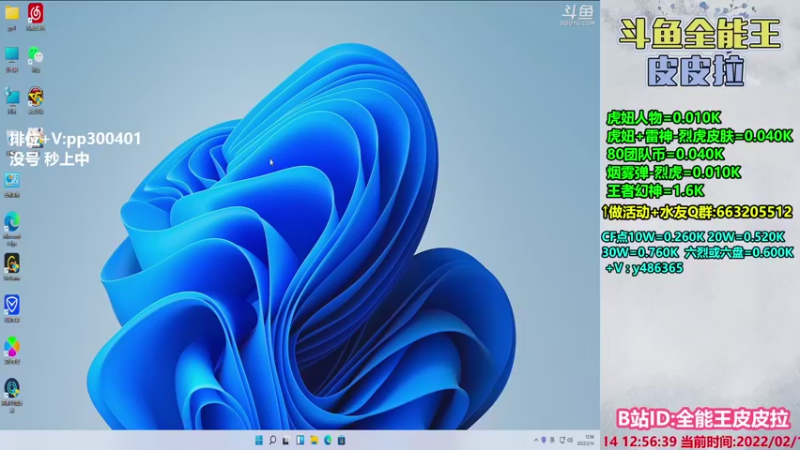Image resolution: width=800 pixels, height=450 pixels.
Task: Open taskbar Search
Action: 272,440
